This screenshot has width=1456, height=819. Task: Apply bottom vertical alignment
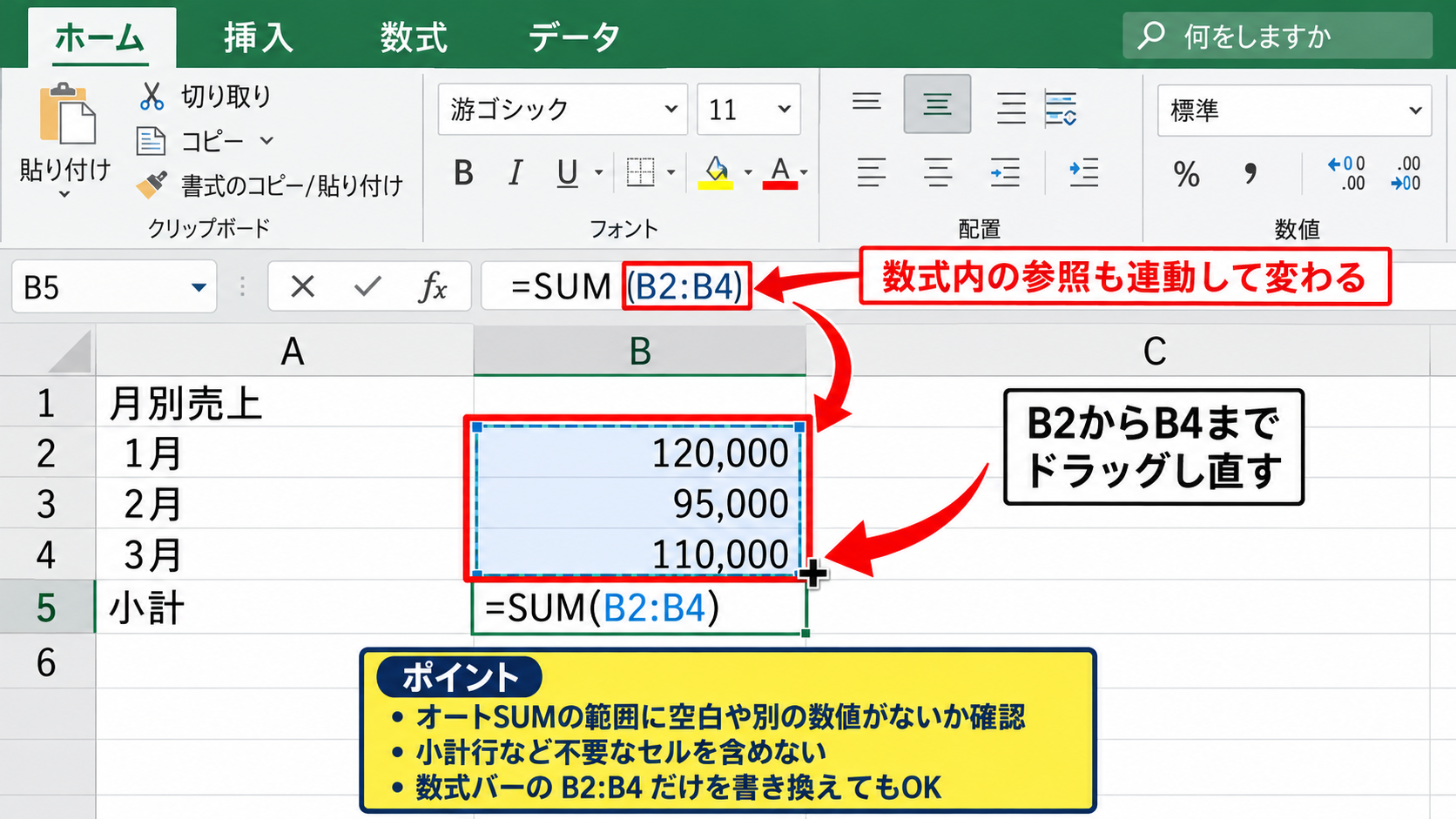point(1011,108)
